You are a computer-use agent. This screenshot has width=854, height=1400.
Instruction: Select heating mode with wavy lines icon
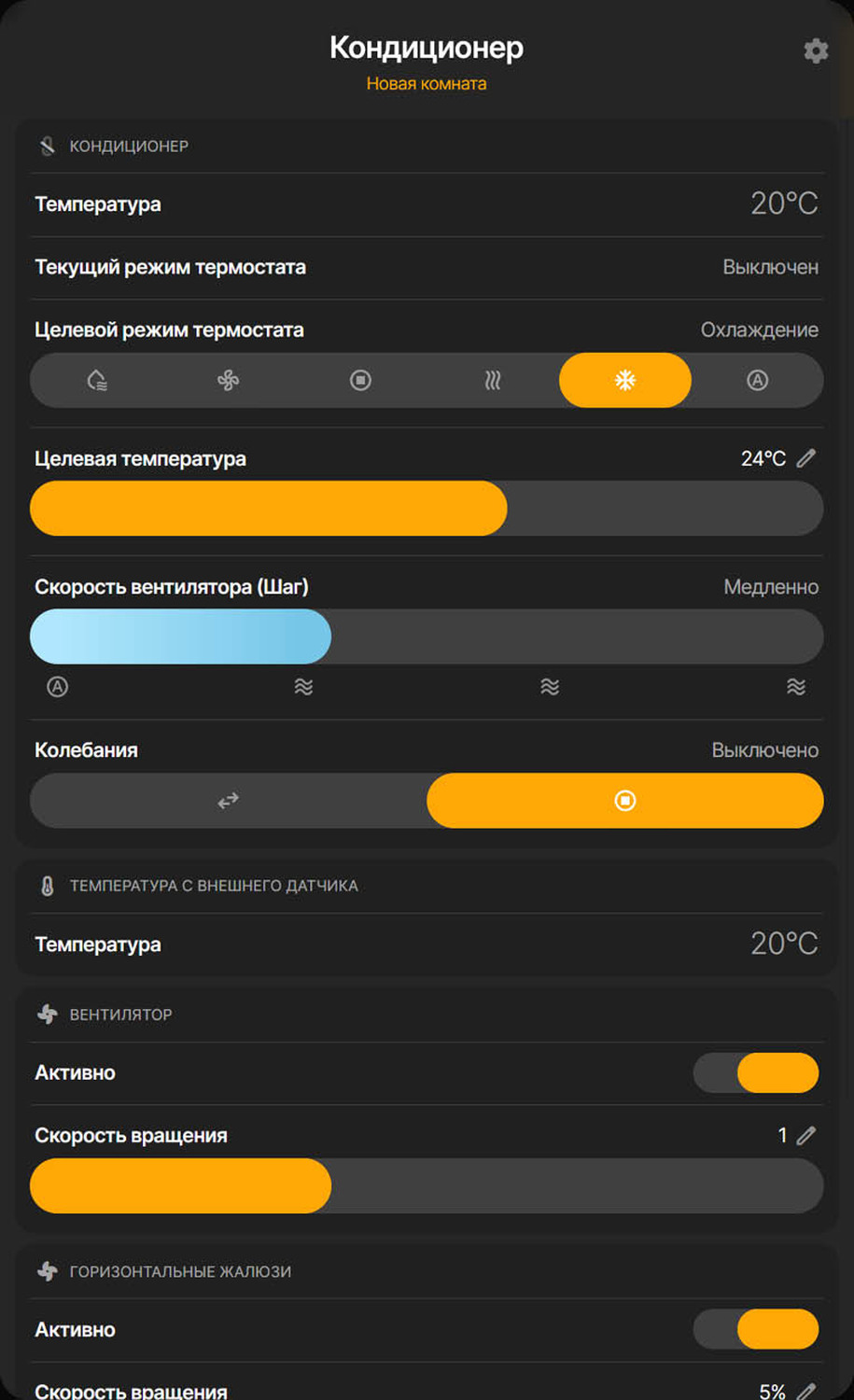click(x=493, y=380)
